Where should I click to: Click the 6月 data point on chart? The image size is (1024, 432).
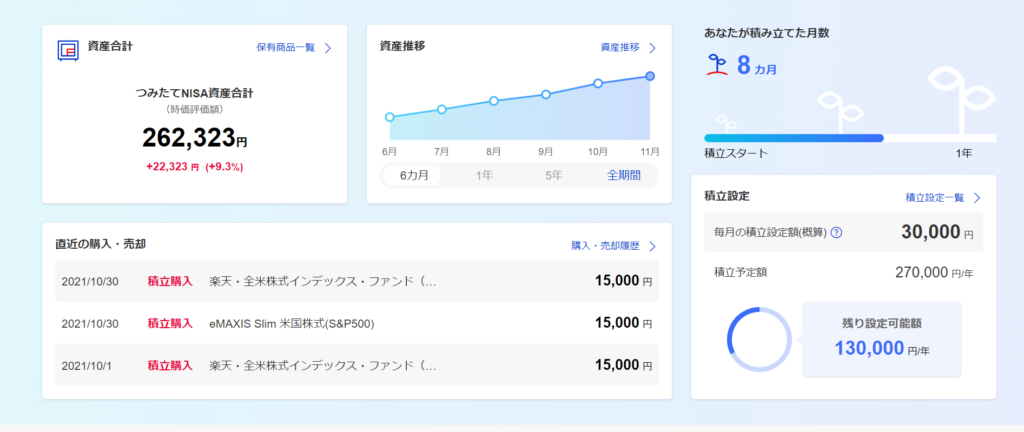[390, 117]
